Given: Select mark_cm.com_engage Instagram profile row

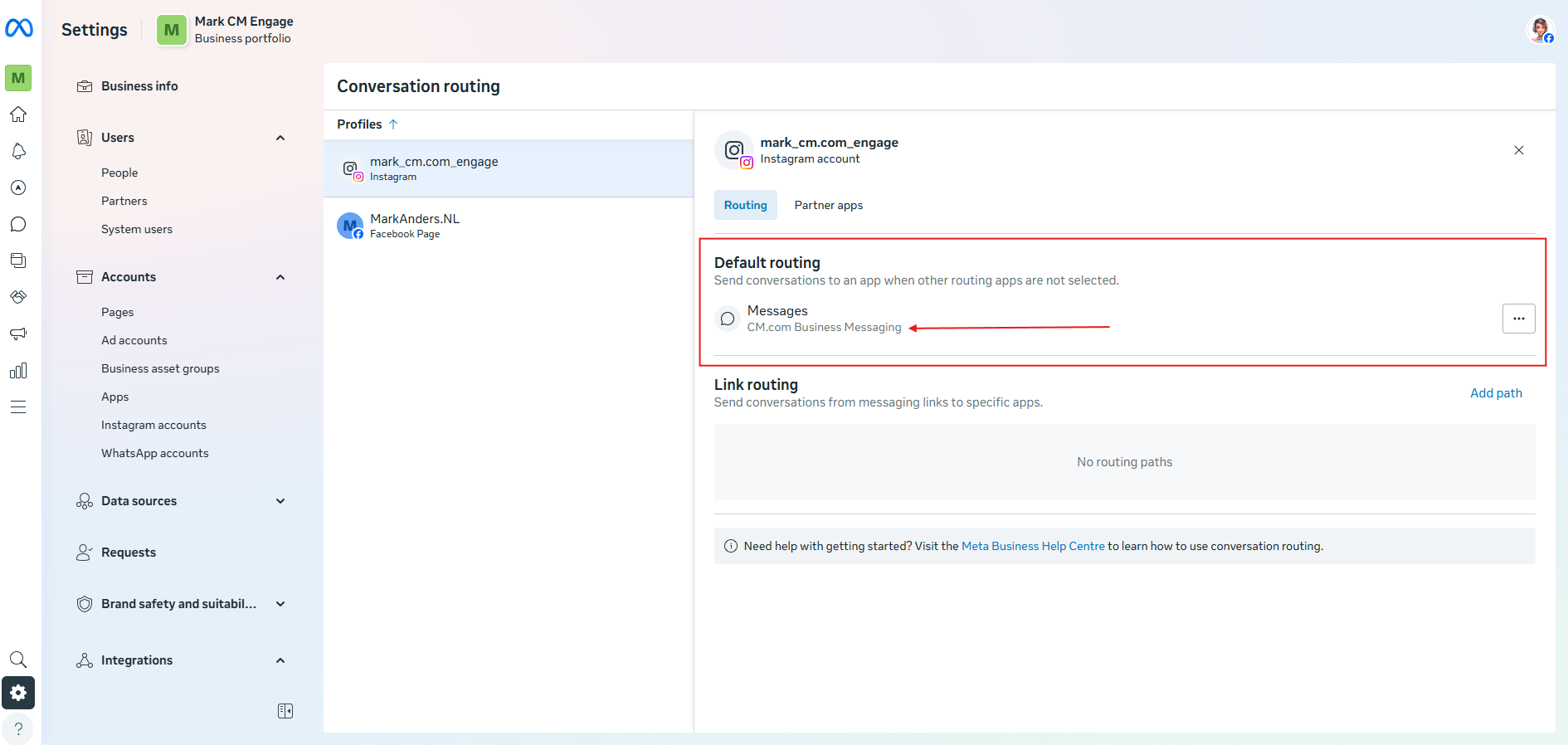Looking at the screenshot, I should [509, 168].
